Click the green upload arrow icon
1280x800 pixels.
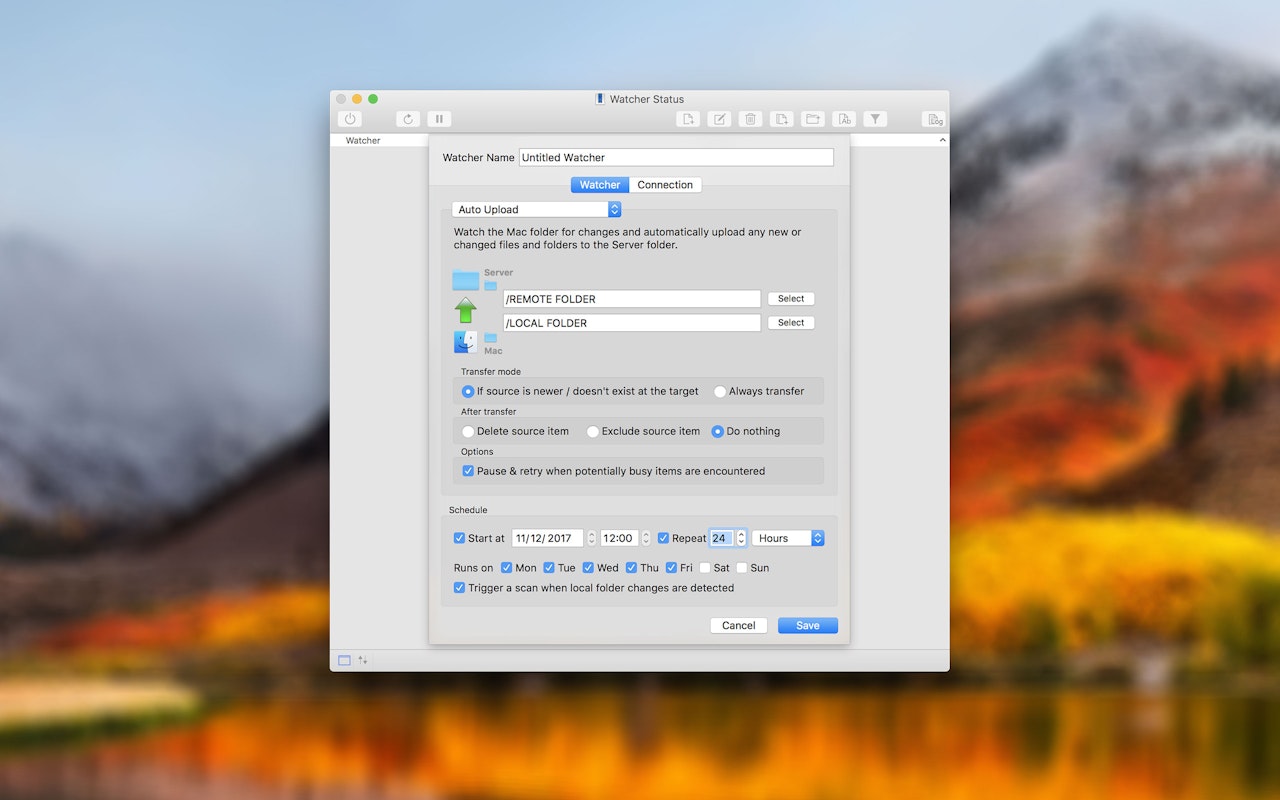coord(465,310)
